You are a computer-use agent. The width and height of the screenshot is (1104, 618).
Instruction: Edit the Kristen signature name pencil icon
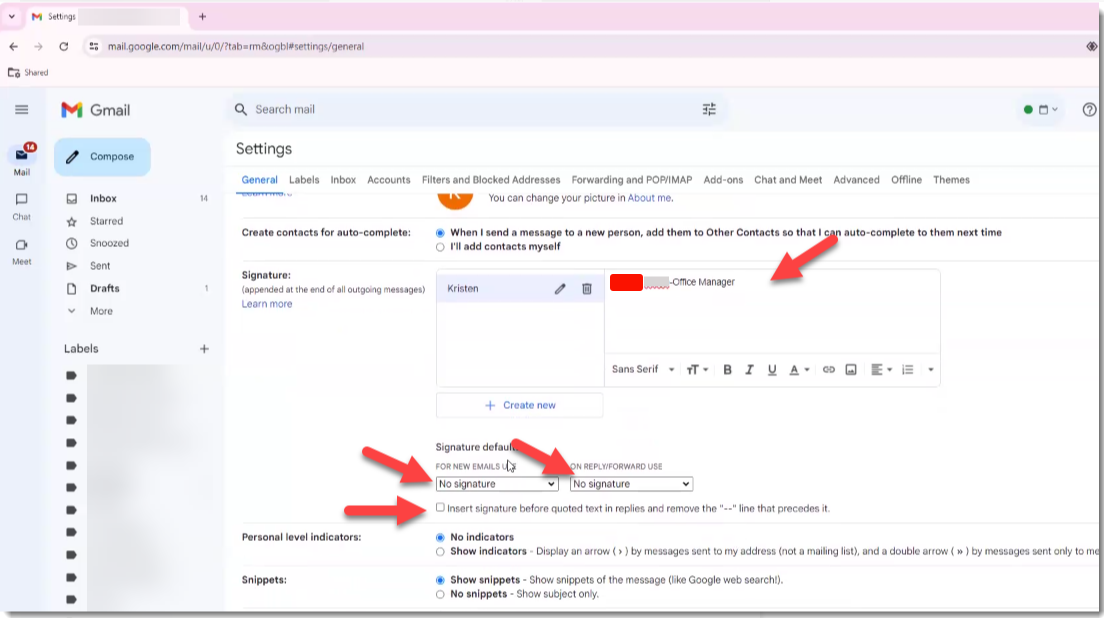tap(560, 289)
